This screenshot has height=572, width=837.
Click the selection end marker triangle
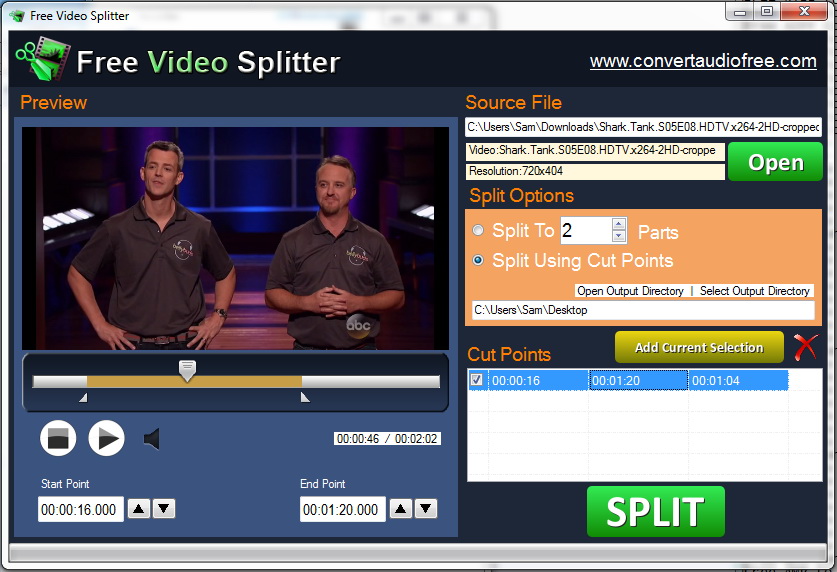(305, 397)
